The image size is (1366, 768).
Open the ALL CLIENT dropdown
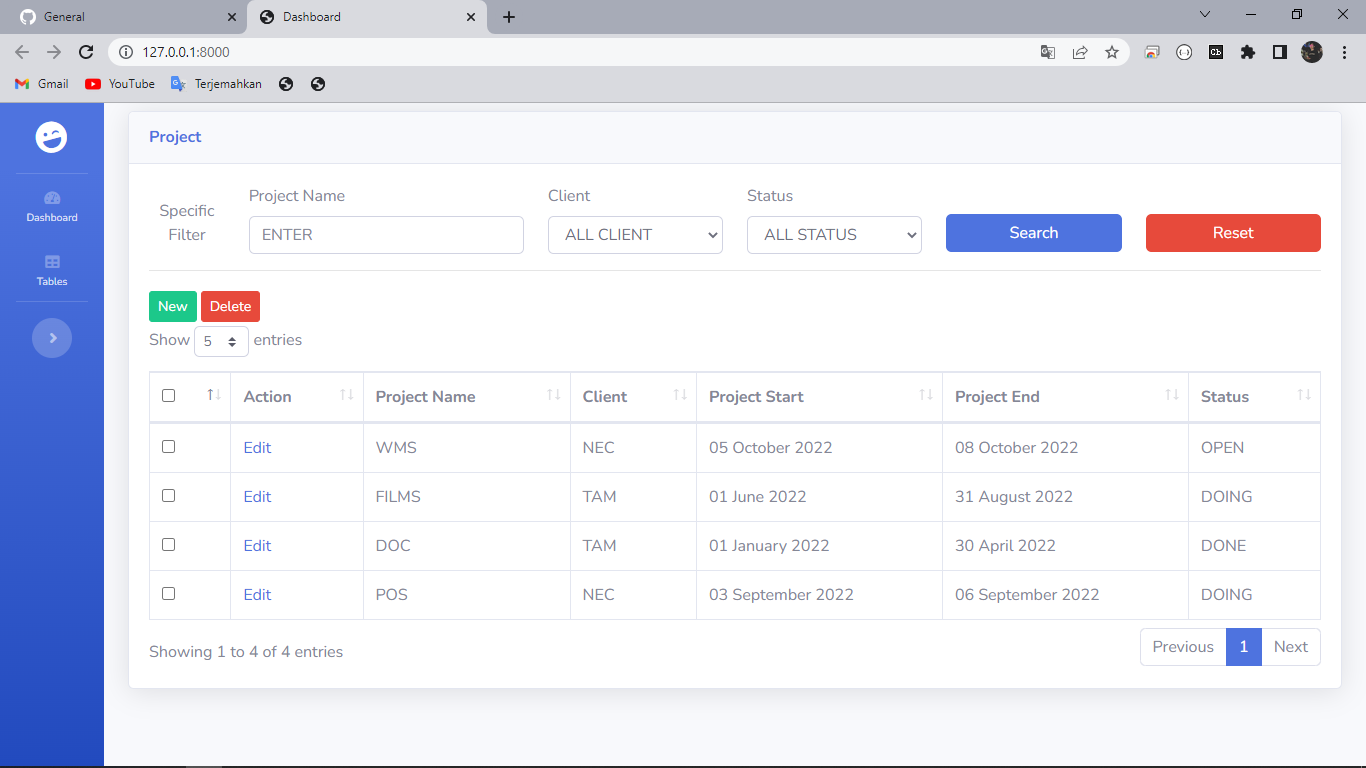(x=635, y=234)
